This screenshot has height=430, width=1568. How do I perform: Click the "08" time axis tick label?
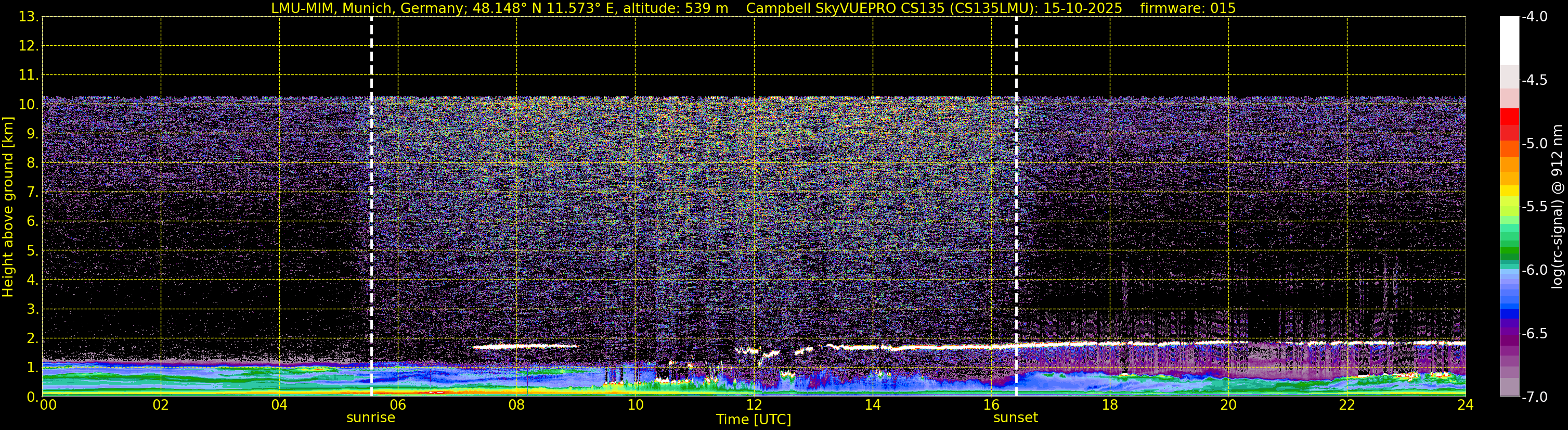pyautogui.click(x=517, y=405)
